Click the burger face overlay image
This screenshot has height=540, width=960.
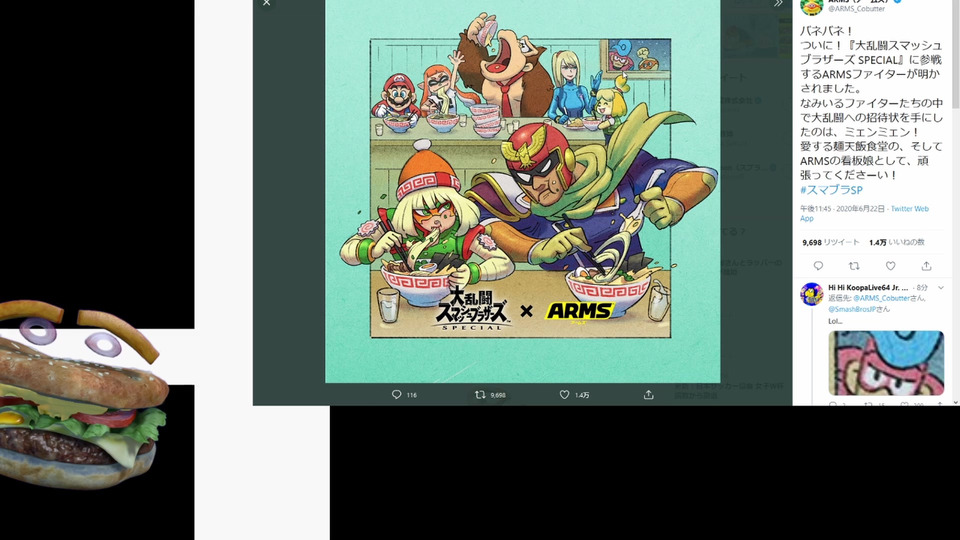coord(83,395)
